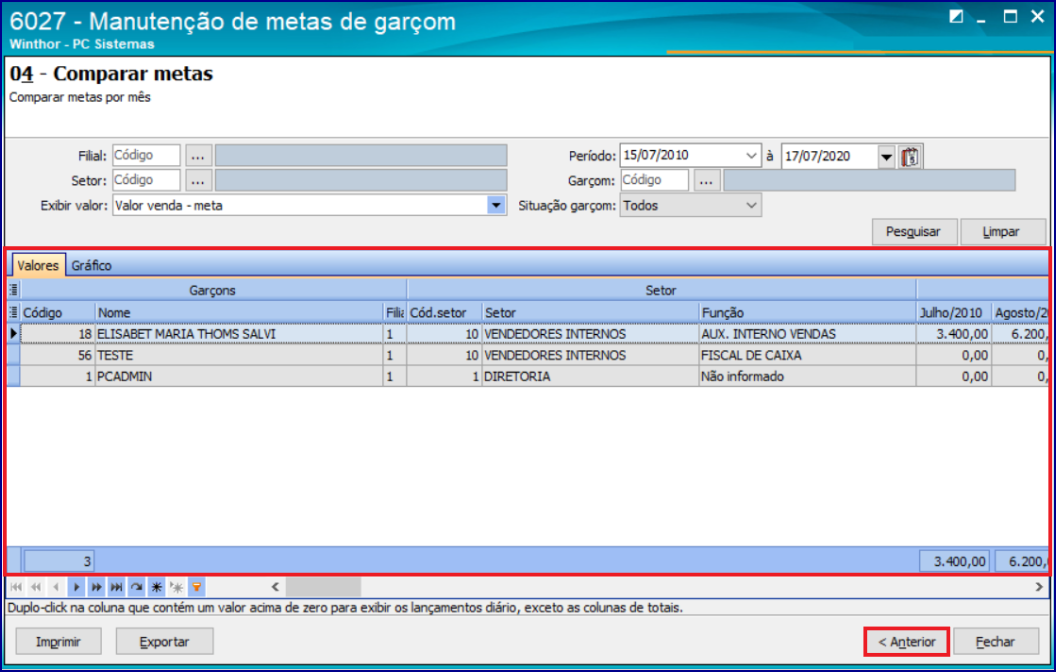Select the PCADMIN name cell

[239, 376]
